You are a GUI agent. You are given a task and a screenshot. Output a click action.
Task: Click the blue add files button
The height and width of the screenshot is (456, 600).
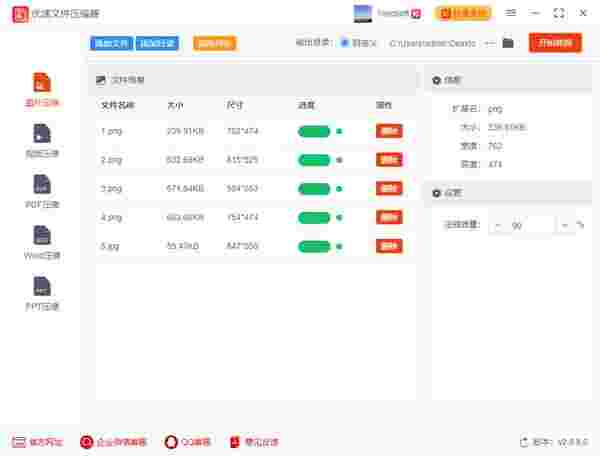(x=111, y=43)
